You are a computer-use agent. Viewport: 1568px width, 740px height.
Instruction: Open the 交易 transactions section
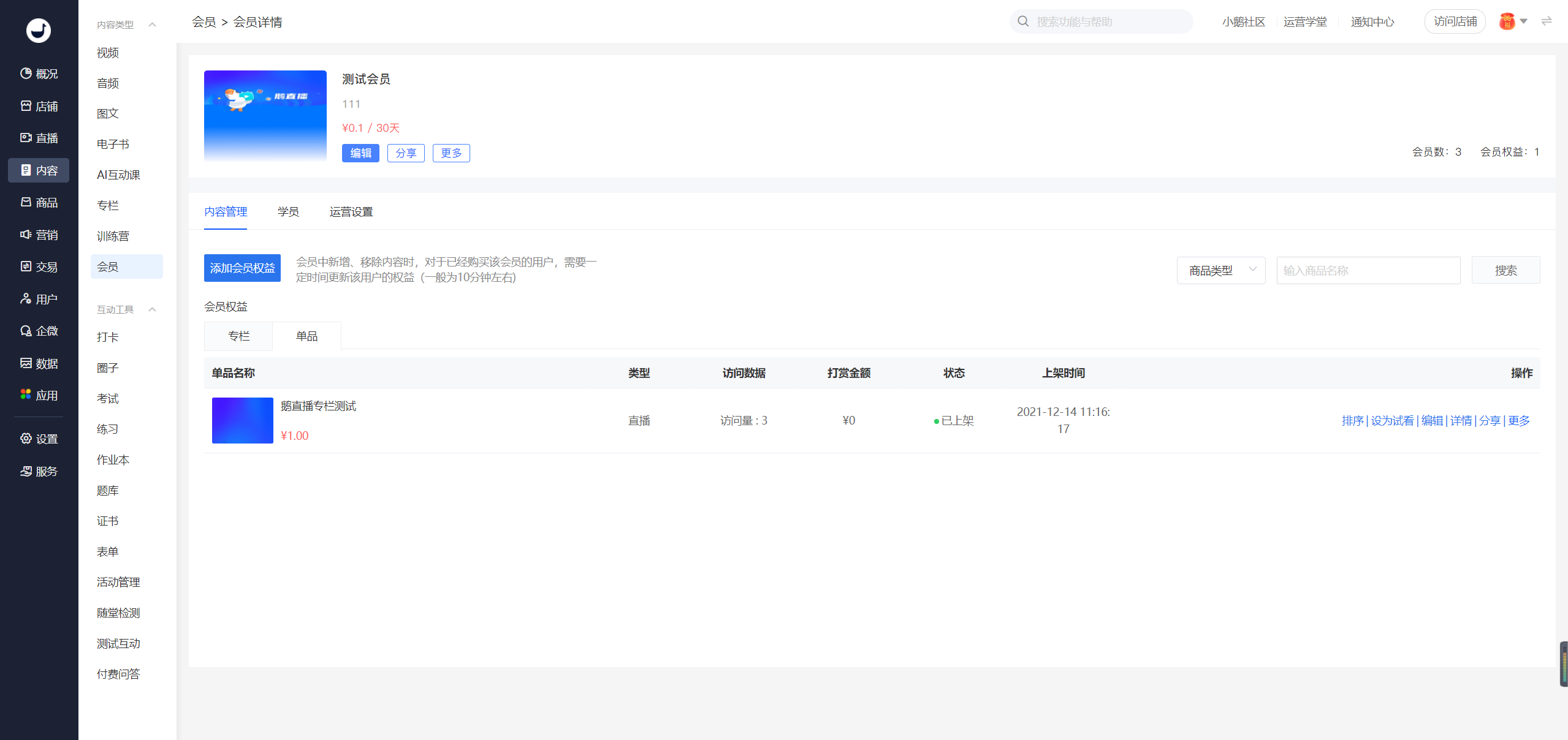pos(39,266)
